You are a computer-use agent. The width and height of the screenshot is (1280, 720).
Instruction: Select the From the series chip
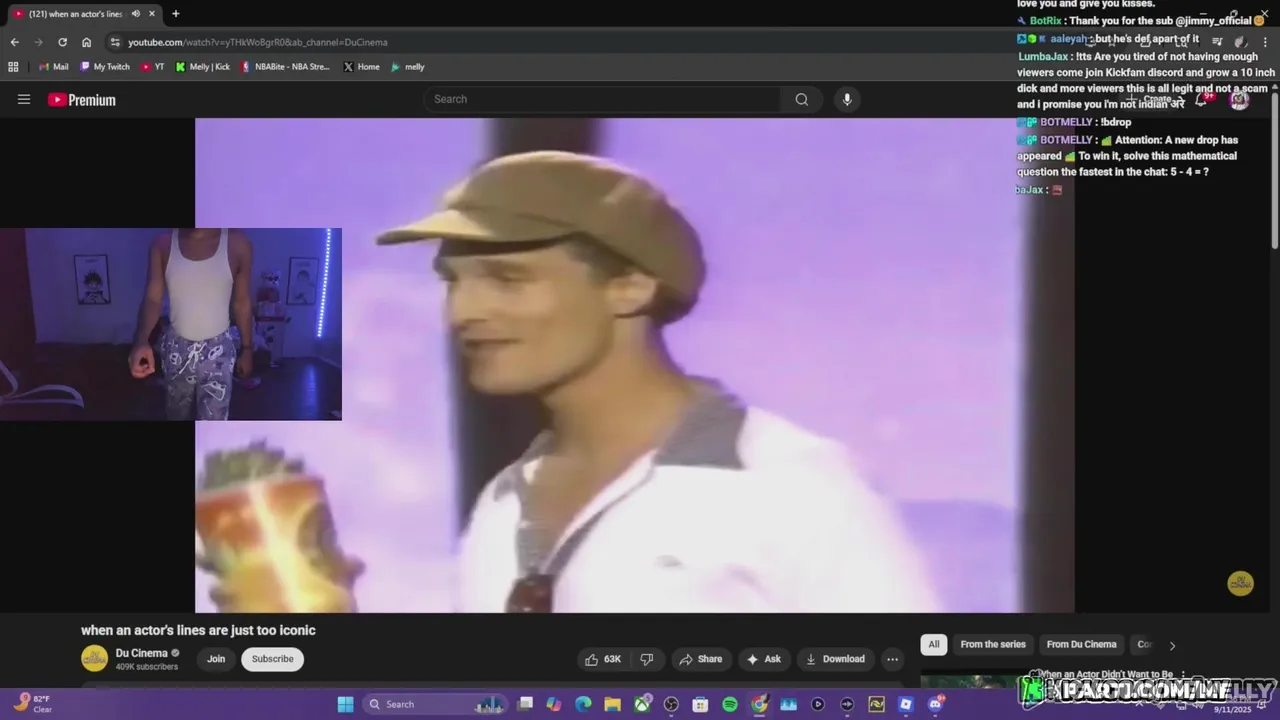[x=993, y=644]
